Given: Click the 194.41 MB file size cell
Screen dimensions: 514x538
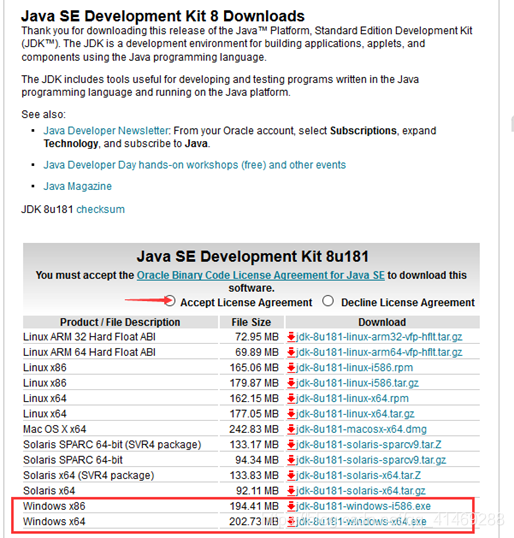Looking at the screenshot, I should click(x=254, y=506).
